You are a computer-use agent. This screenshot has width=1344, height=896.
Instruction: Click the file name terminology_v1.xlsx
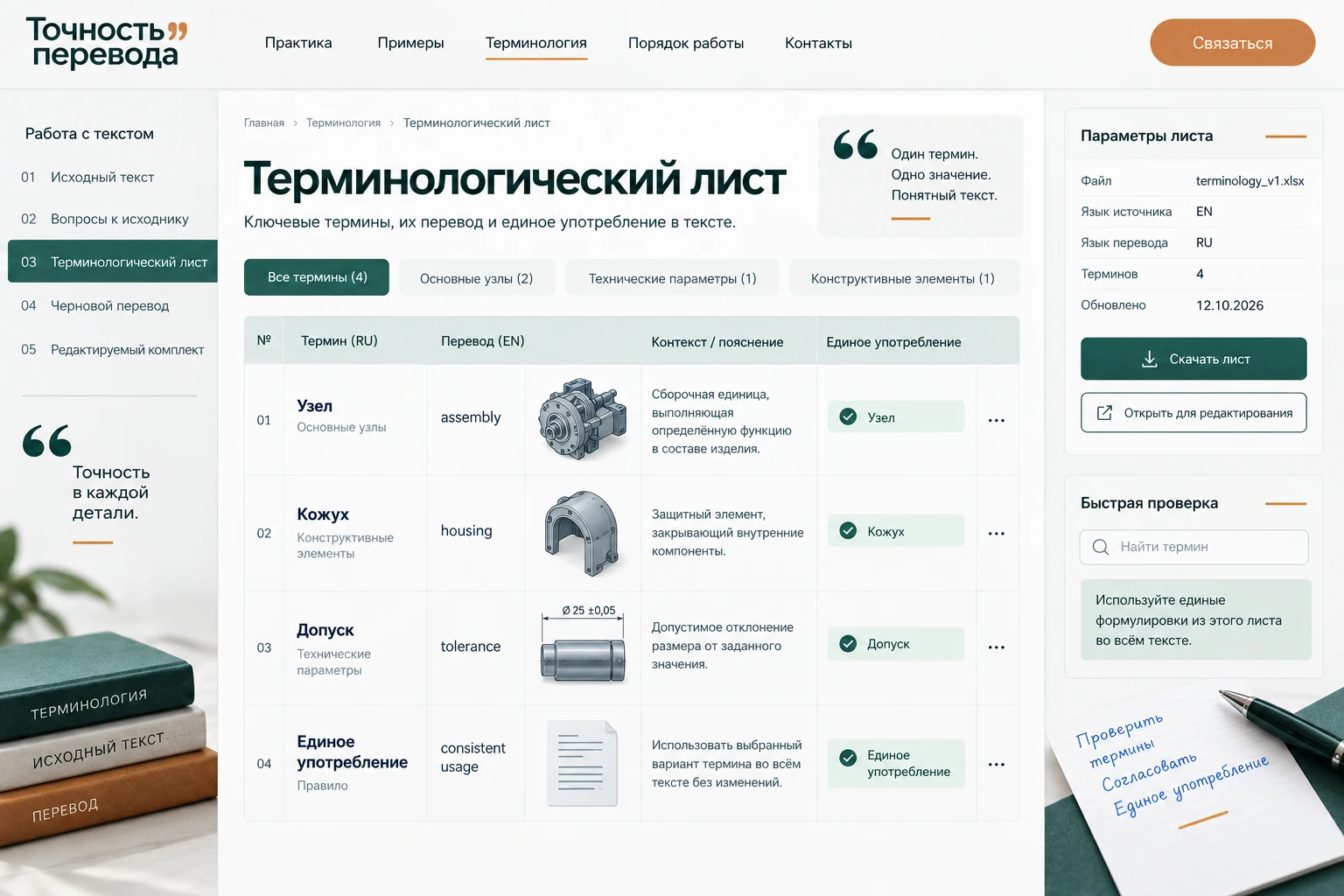[1249, 181]
